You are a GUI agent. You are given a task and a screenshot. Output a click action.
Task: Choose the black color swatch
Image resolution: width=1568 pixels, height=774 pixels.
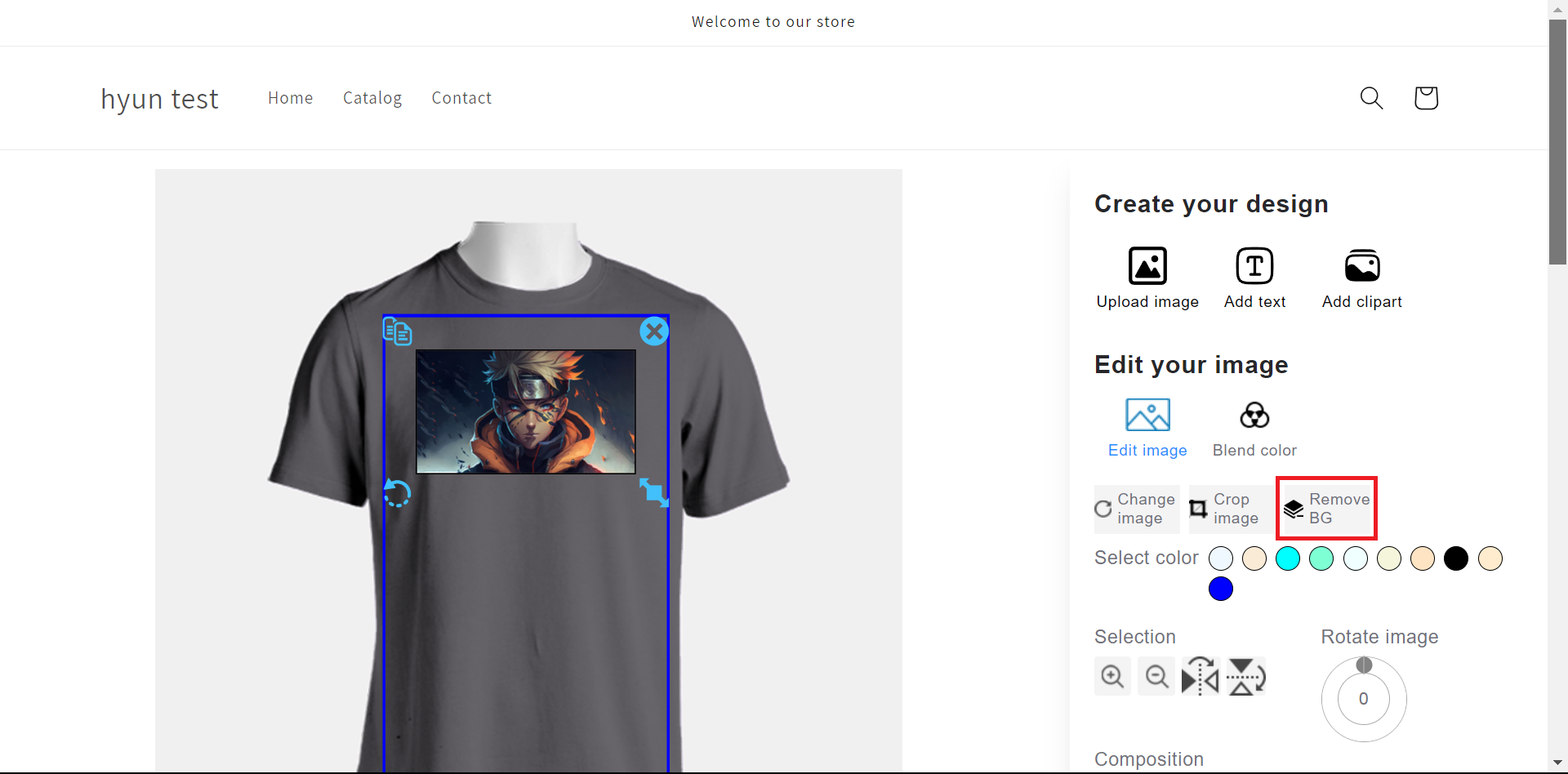tap(1456, 558)
